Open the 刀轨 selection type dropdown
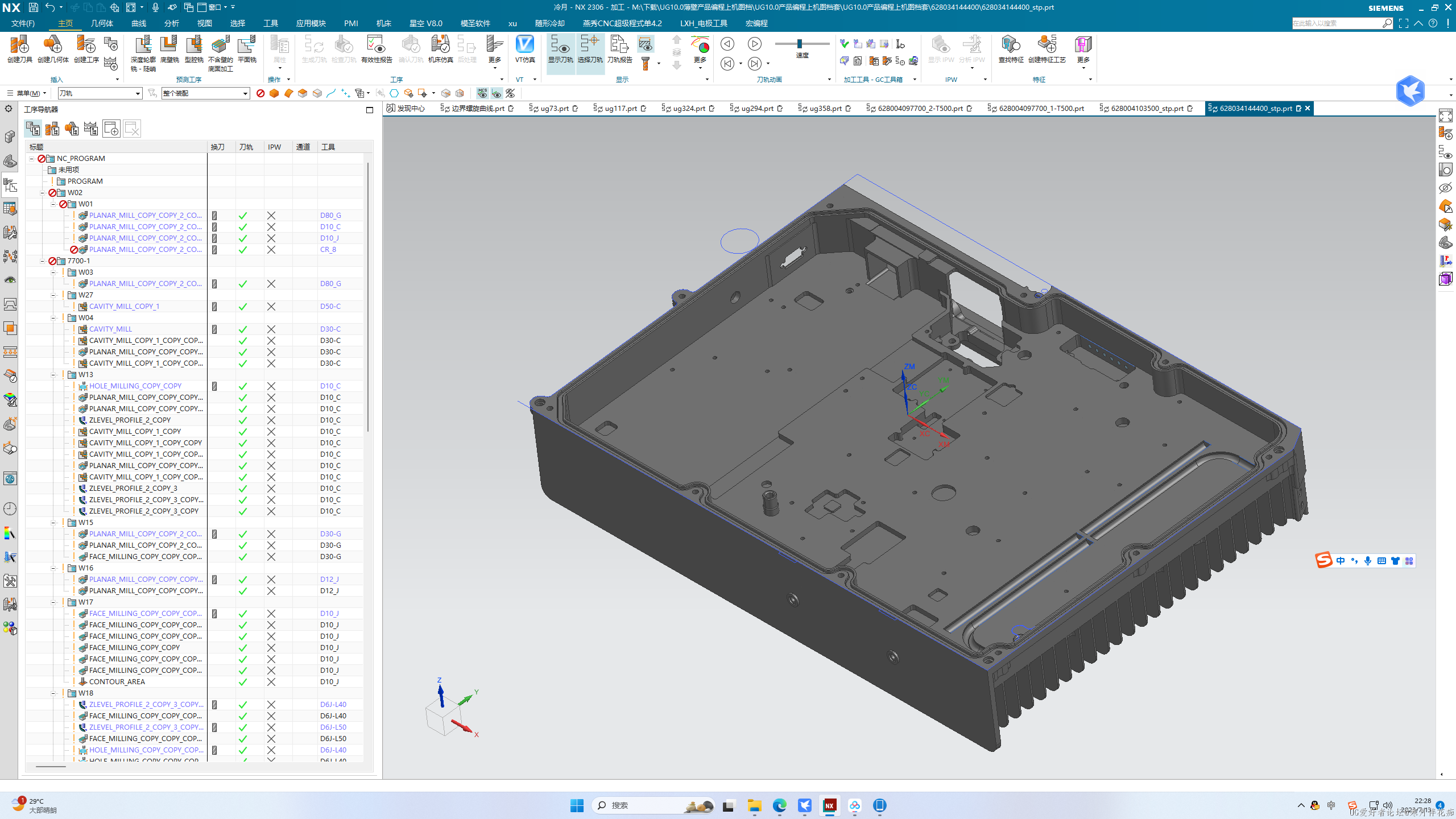Screen dimensions: 1456x819 [x=100, y=93]
